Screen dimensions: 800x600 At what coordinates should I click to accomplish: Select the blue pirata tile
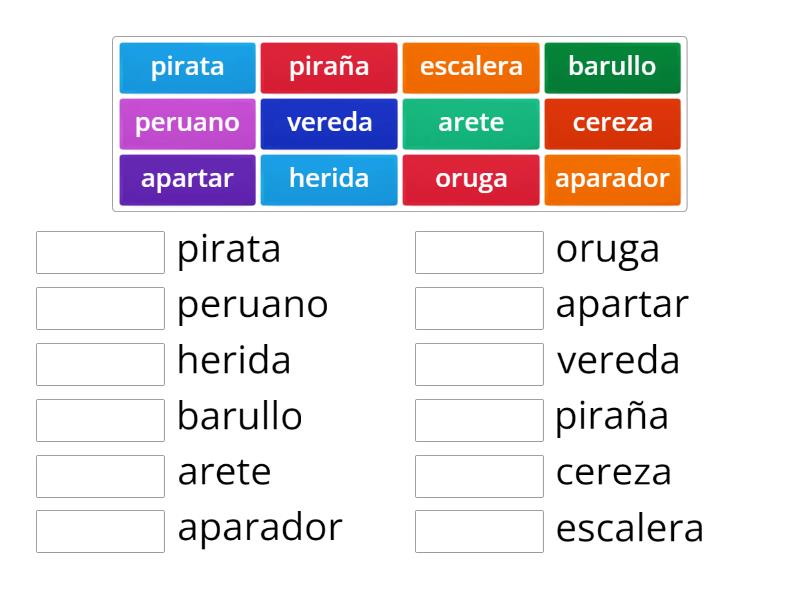[x=187, y=67]
